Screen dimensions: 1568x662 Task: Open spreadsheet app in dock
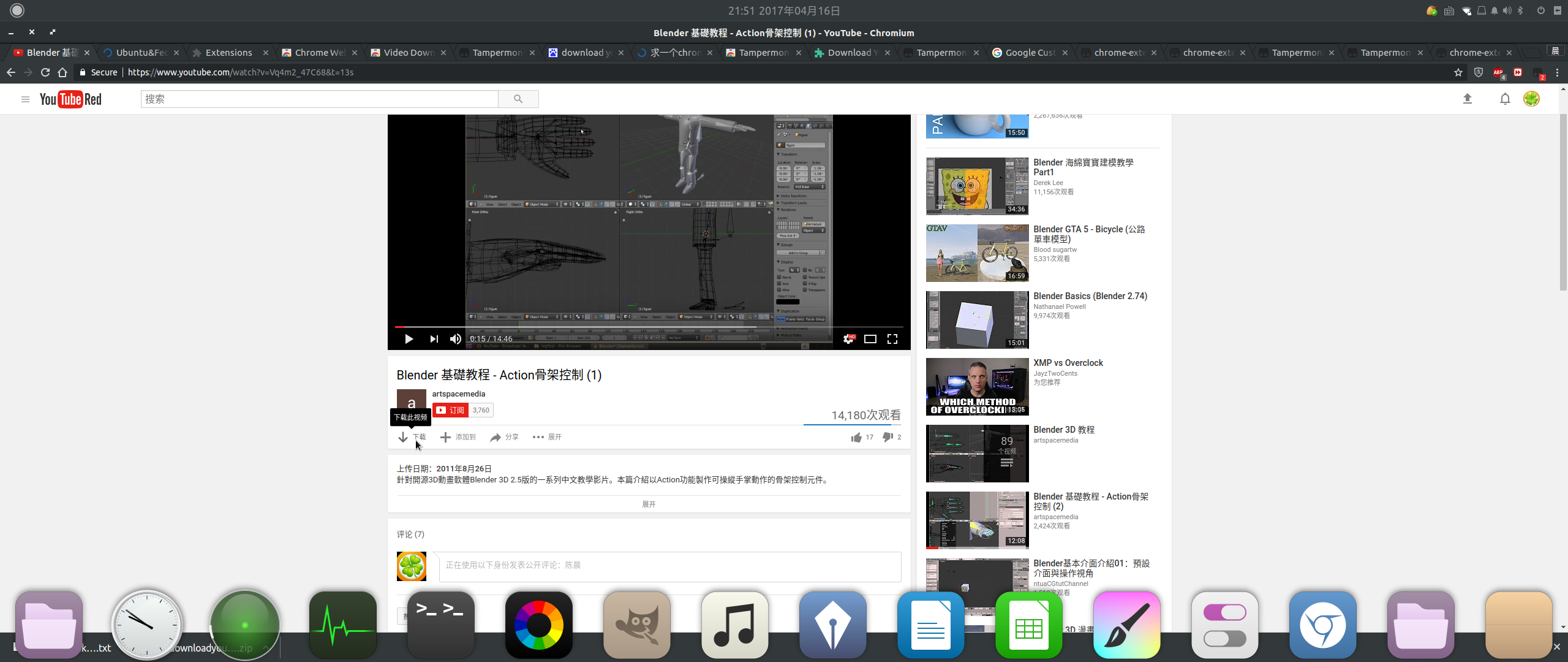[x=1028, y=625]
